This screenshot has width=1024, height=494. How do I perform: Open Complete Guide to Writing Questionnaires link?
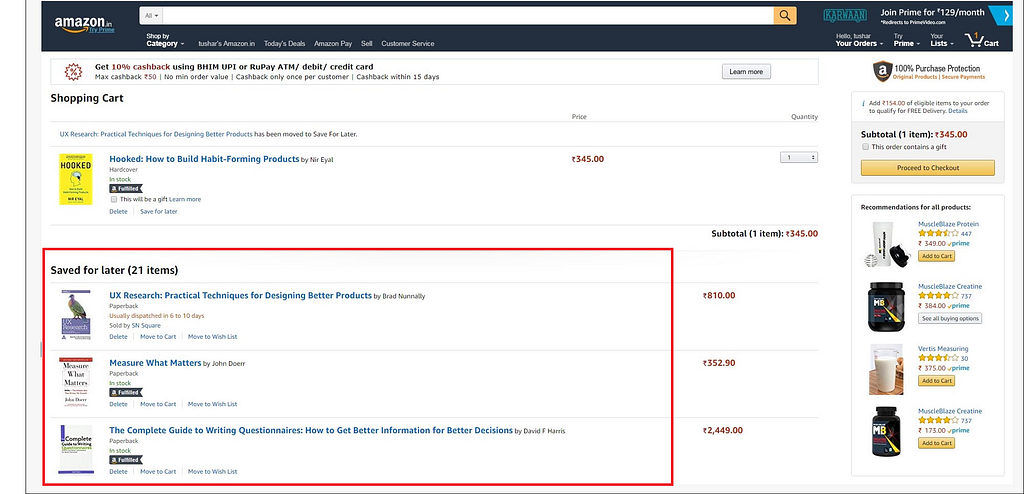(311, 430)
